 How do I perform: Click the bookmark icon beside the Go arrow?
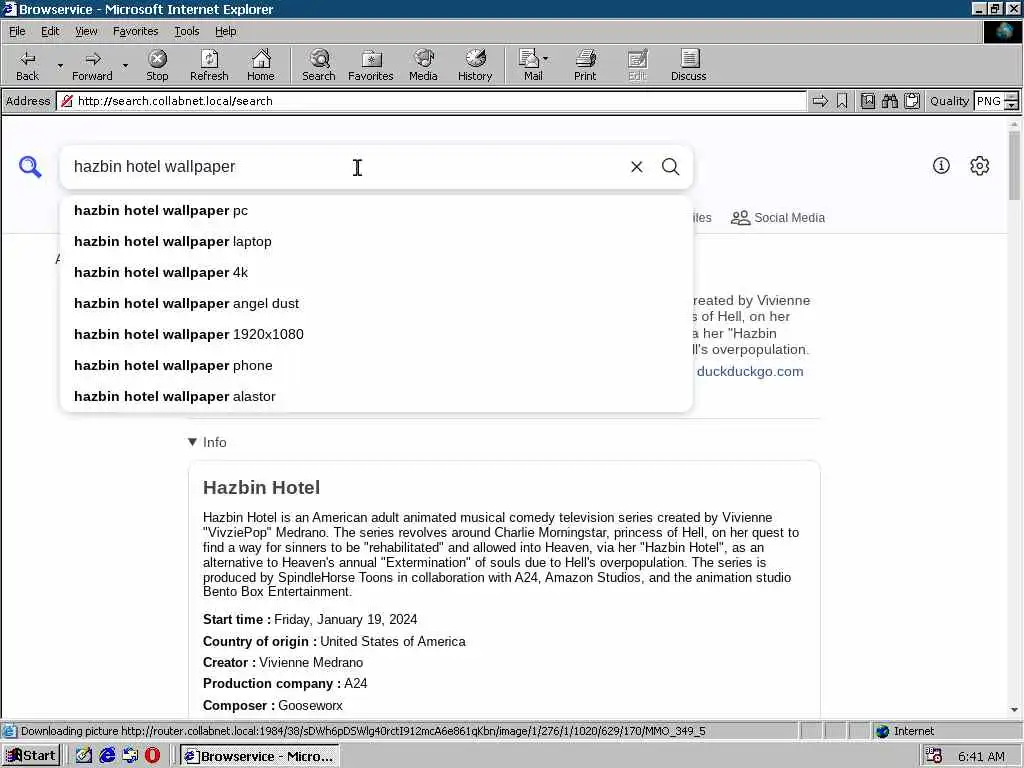842,101
